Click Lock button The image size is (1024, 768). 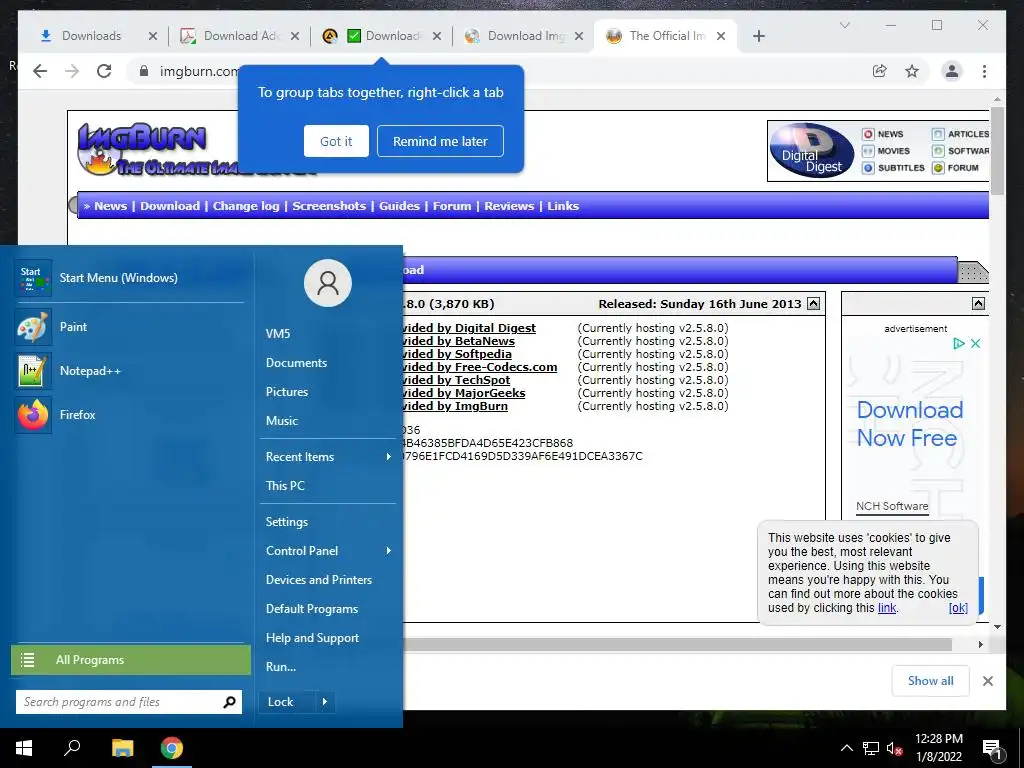click(x=287, y=702)
